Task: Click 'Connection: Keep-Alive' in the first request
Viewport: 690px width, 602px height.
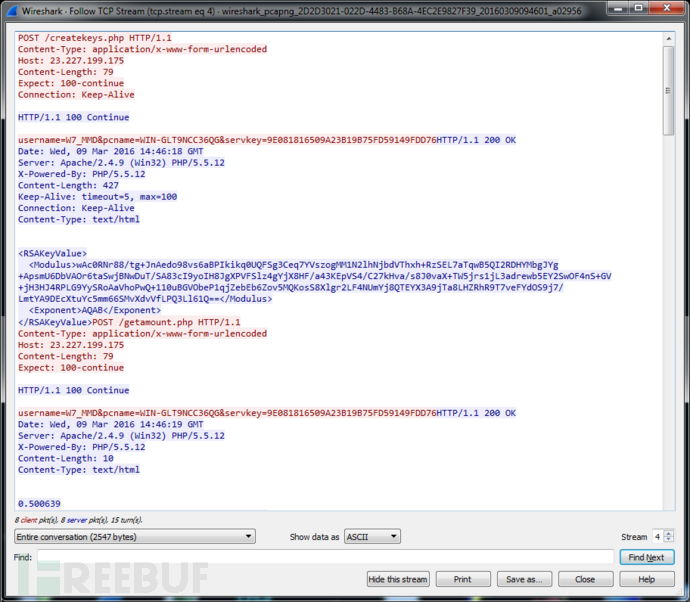Action: pos(76,95)
